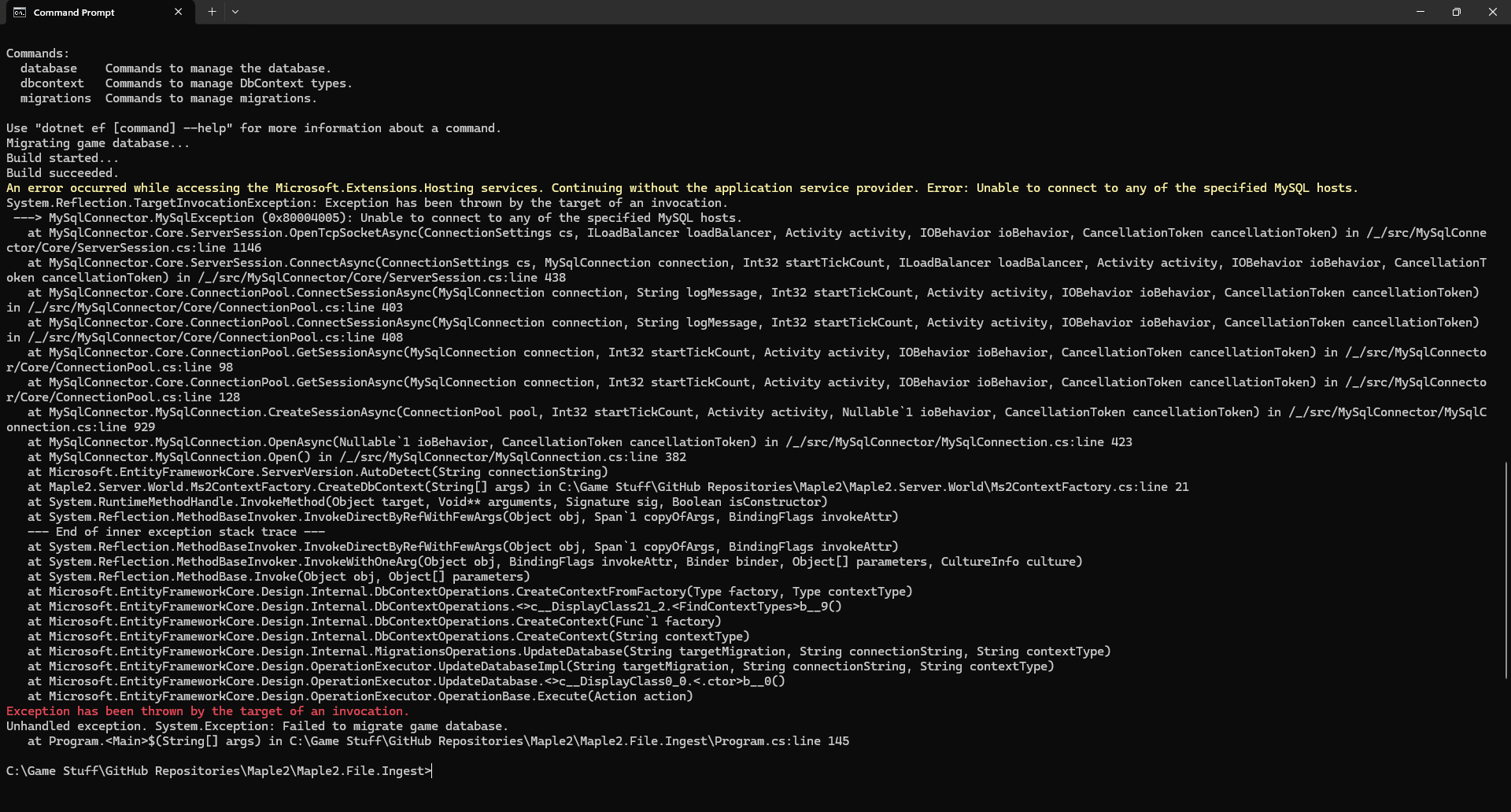Click the "Commands:" heading text

[38, 54]
